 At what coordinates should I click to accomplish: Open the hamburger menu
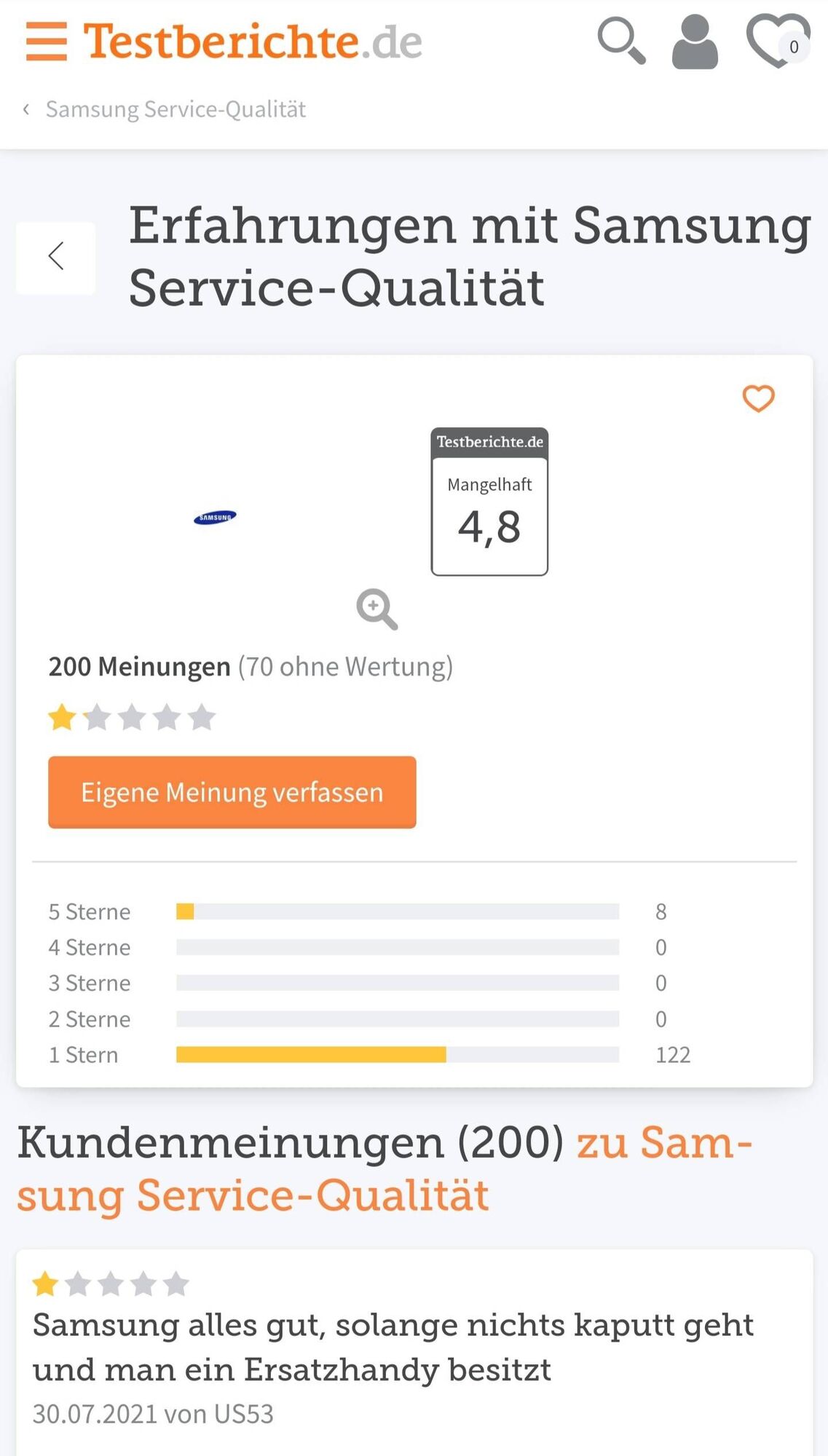[x=47, y=41]
